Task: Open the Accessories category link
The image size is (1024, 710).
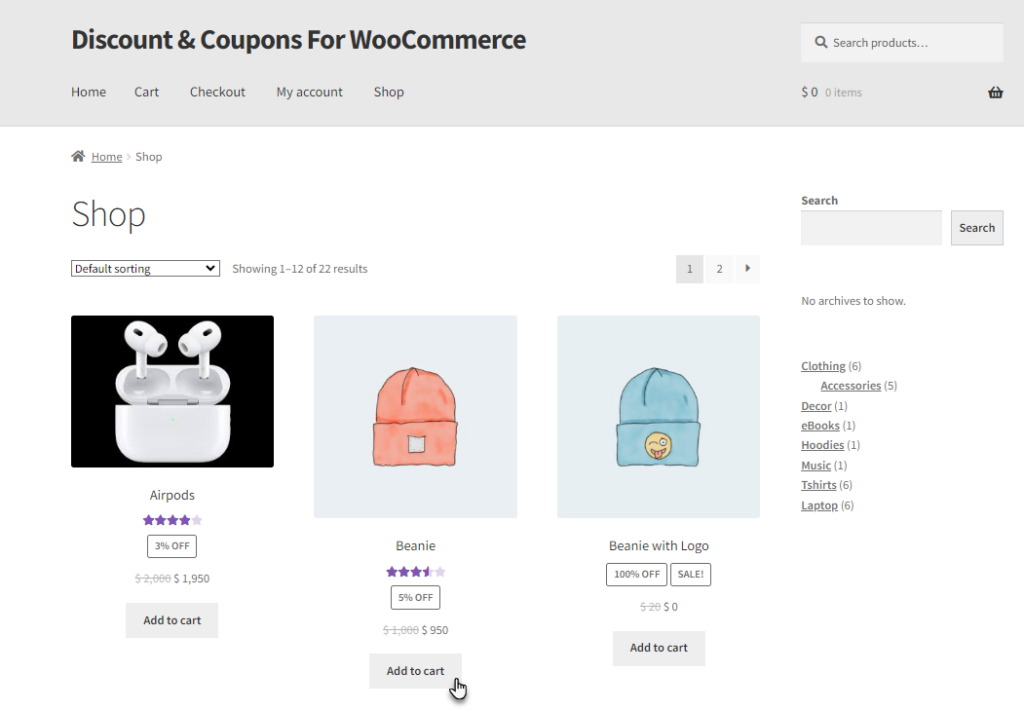Action: [850, 386]
